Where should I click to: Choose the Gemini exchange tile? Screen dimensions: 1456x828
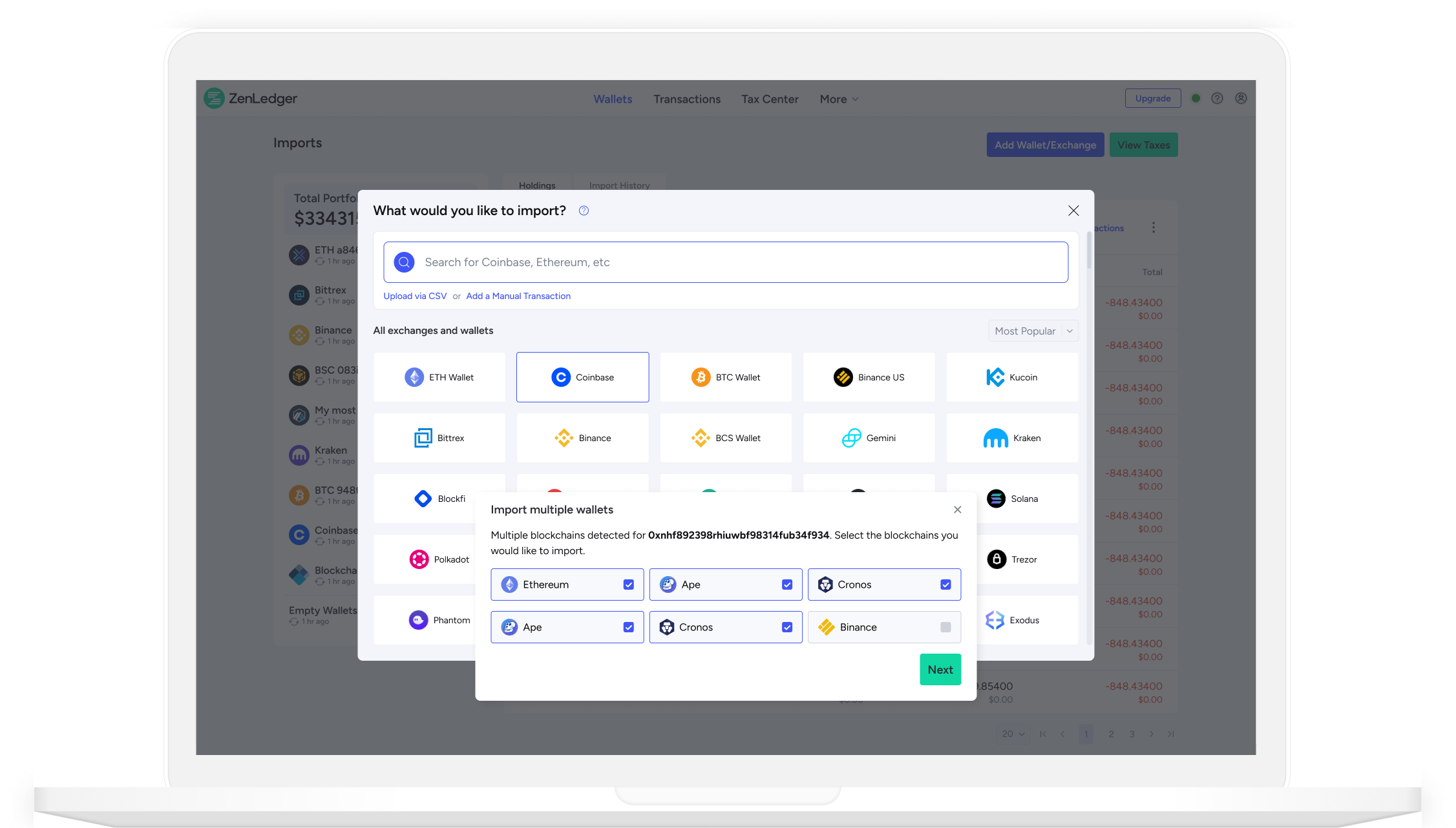869,438
